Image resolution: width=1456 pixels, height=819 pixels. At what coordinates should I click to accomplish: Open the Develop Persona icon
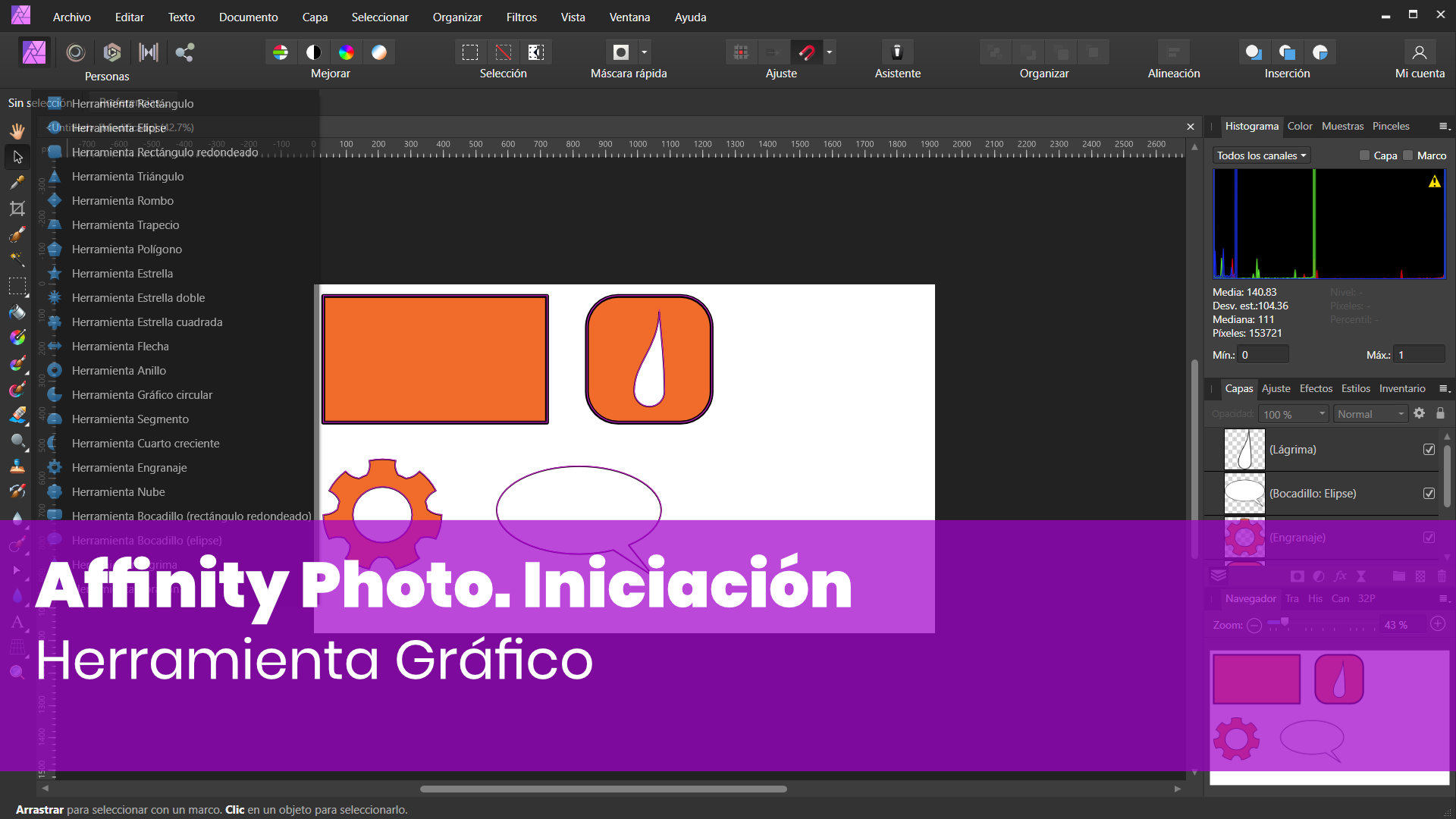pos(112,52)
